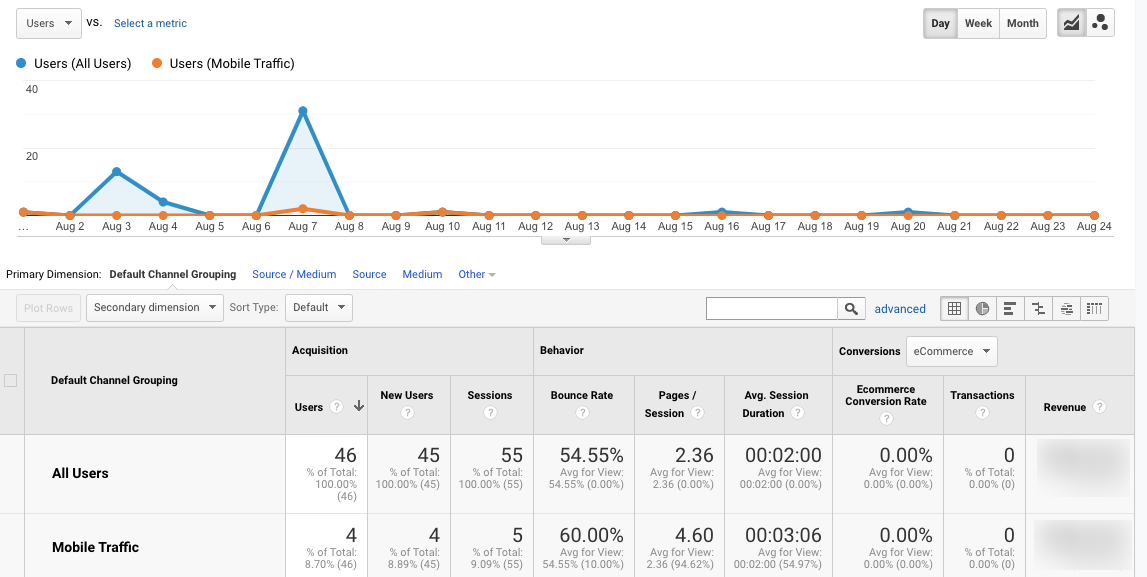Select the motion chart icon above the graph

(1100, 22)
